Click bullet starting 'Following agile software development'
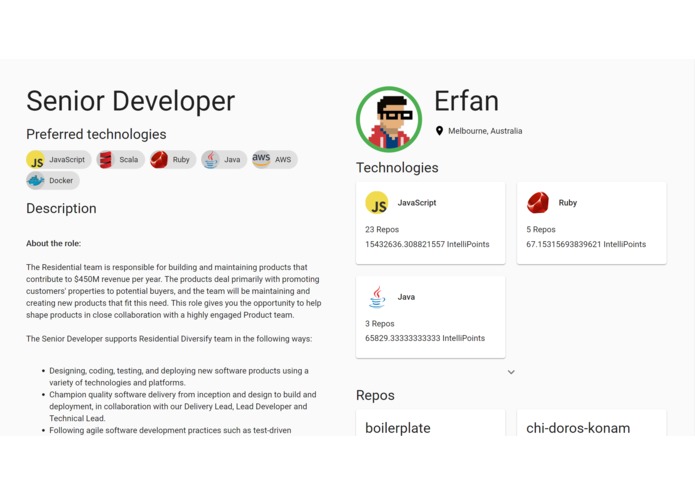This screenshot has height=494, width=695. point(170,430)
